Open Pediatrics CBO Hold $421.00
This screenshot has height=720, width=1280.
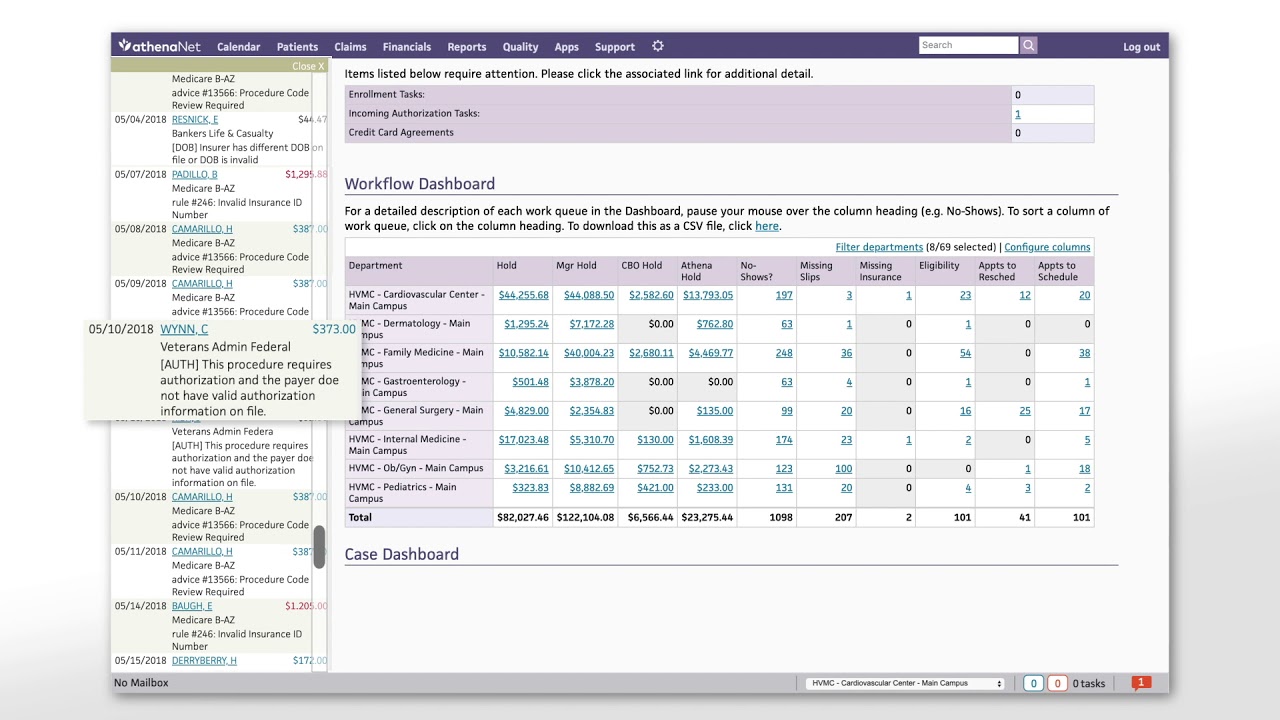(656, 488)
